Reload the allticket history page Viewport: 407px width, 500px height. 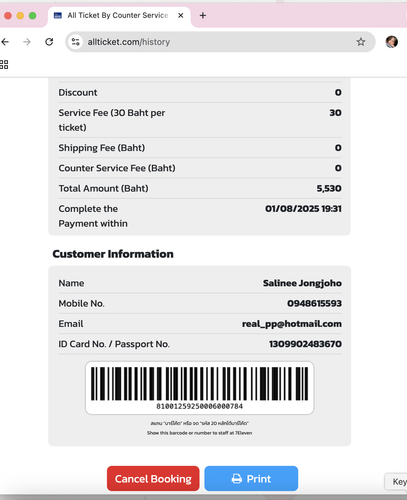[49, 42]
